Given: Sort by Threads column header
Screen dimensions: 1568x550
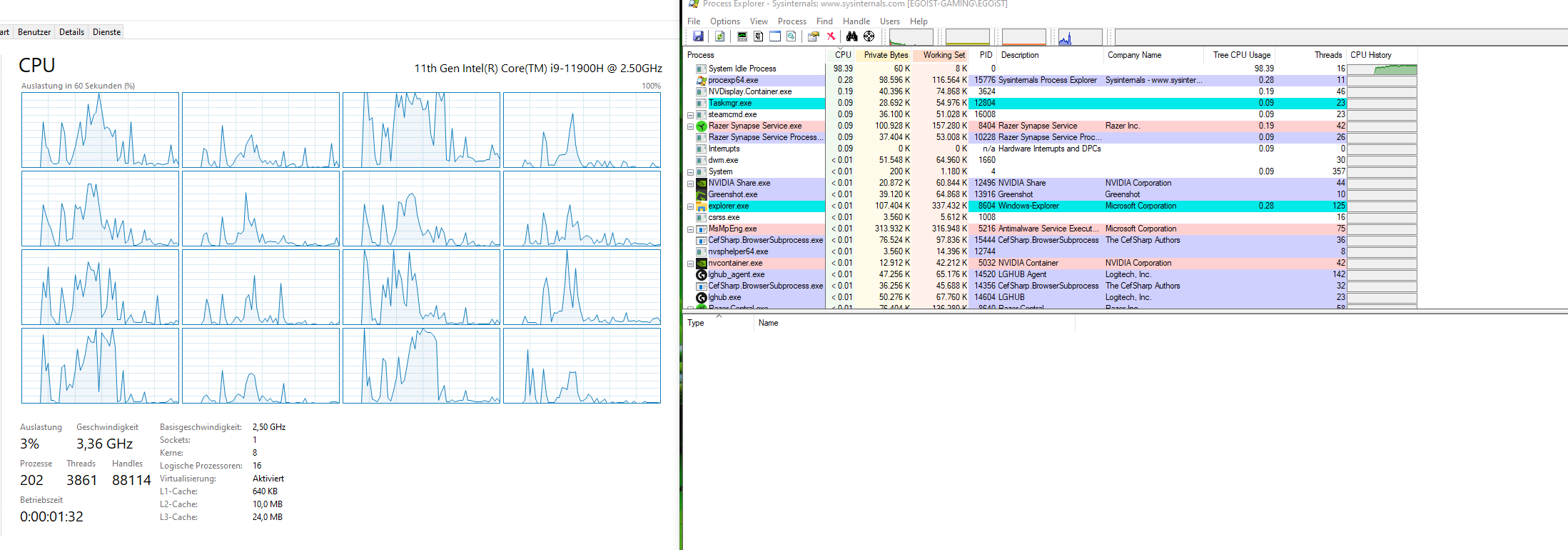Looking at the screenshot, I should (x=1310, y=55).
